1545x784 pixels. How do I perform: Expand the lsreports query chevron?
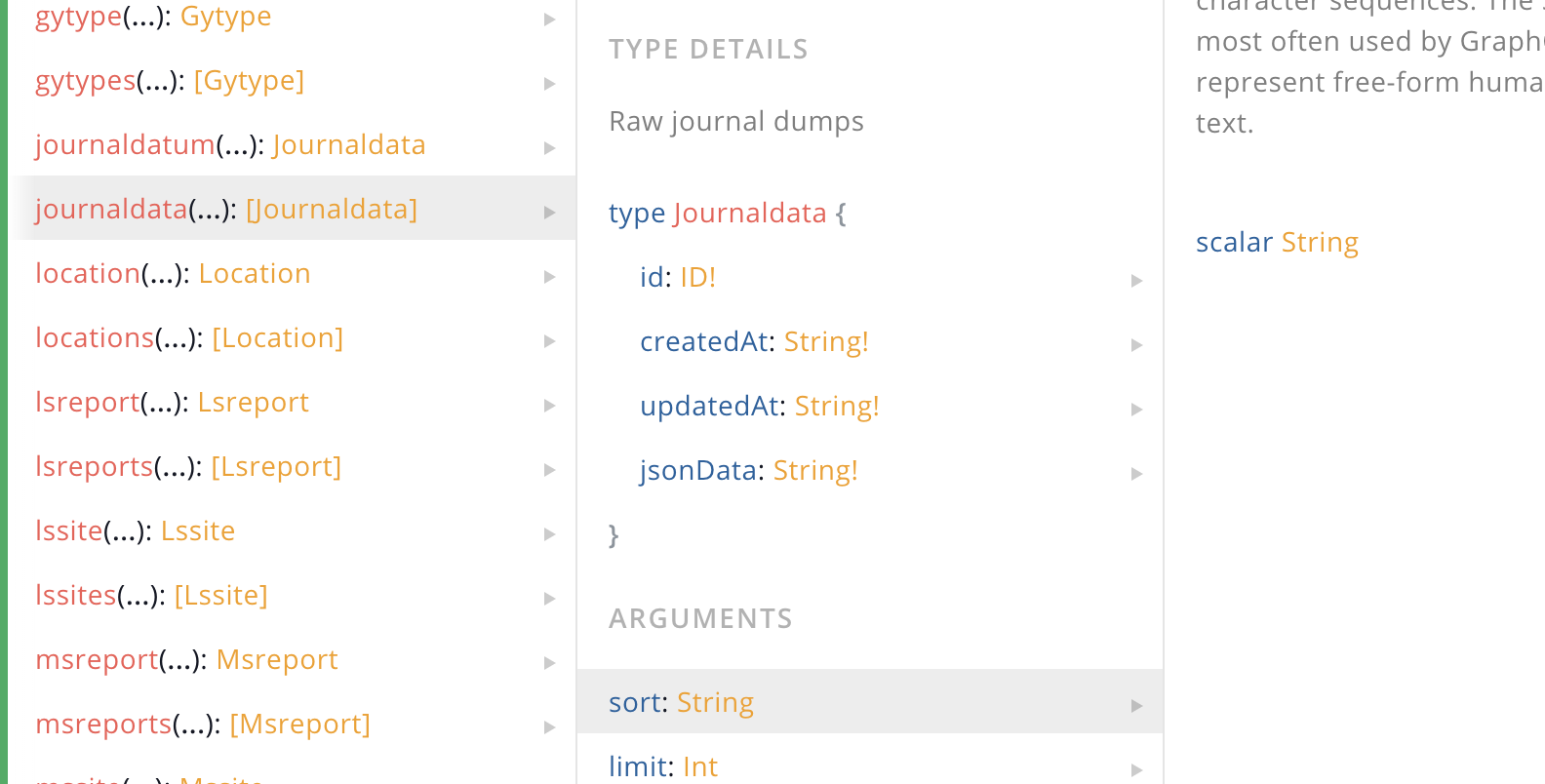(x=549, y=469)
